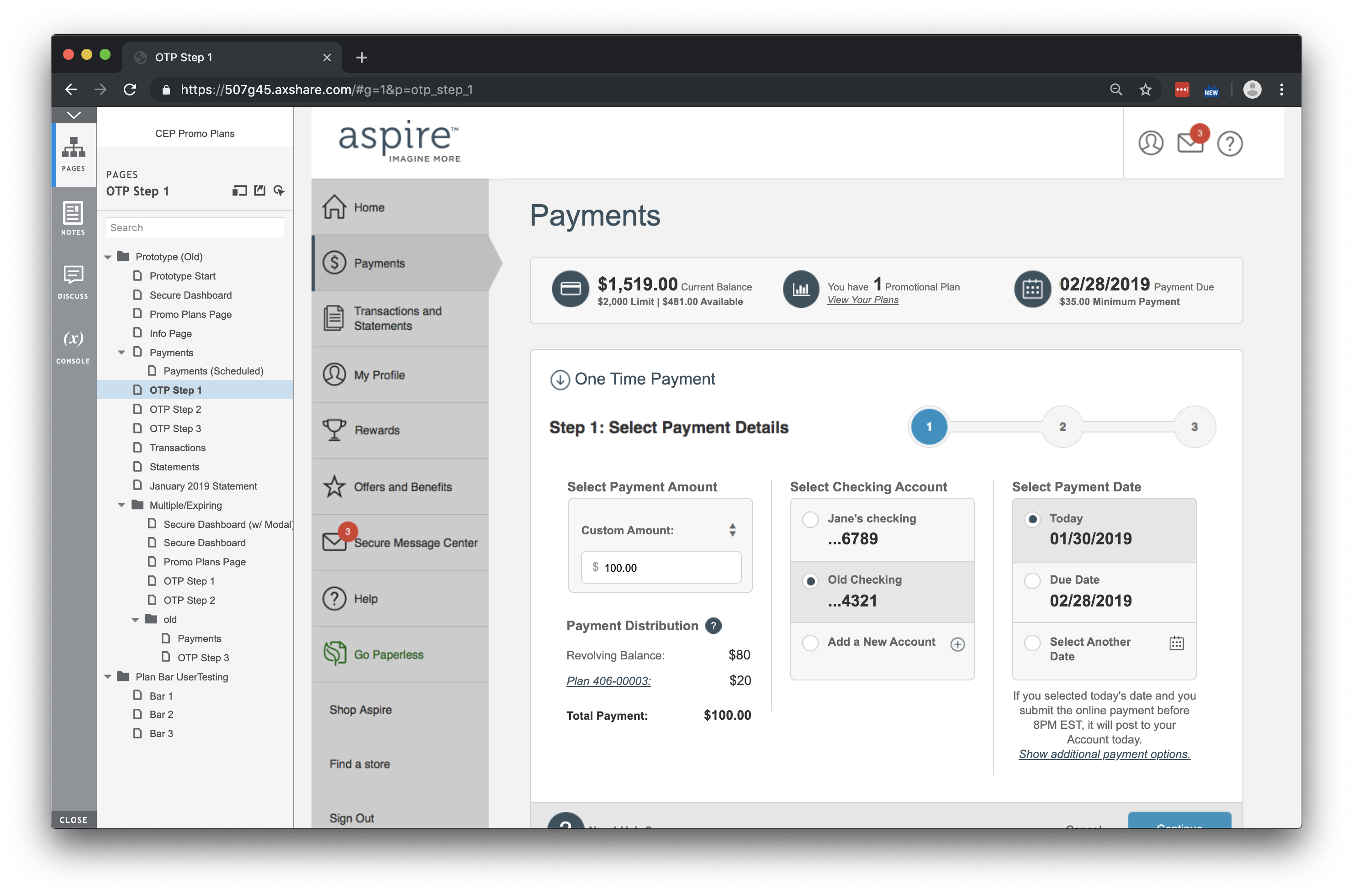1353x896 pixels.
Task: Open Rewards menu item
Action: click(400, 430)
